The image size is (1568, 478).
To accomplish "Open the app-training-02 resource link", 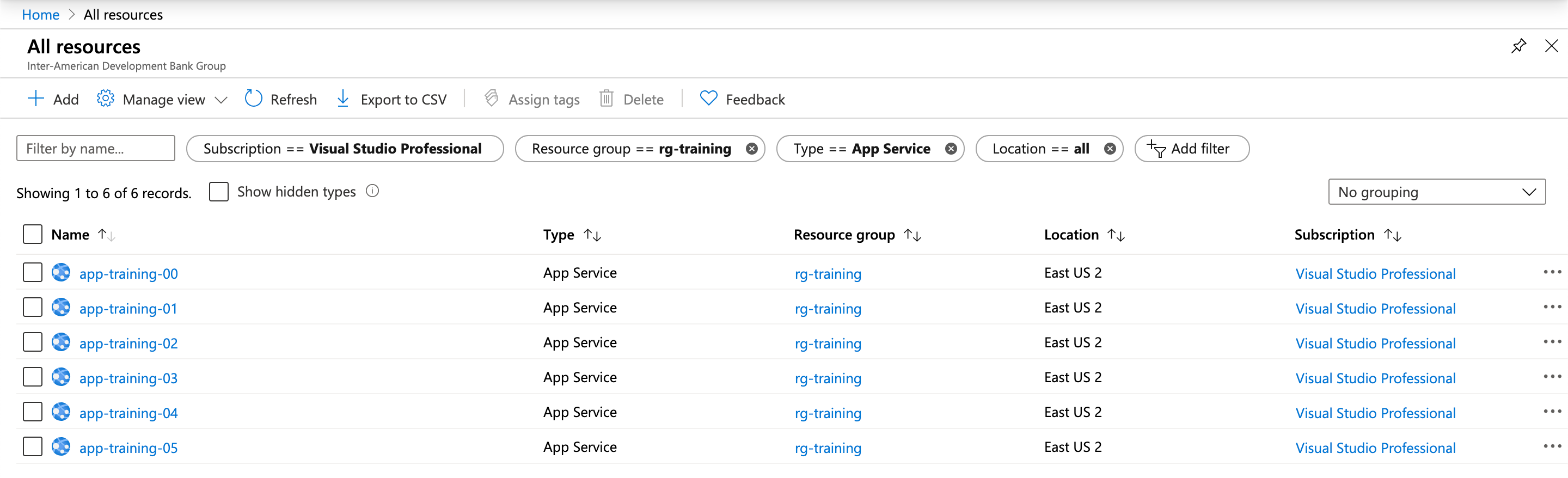I will (128, 344).
